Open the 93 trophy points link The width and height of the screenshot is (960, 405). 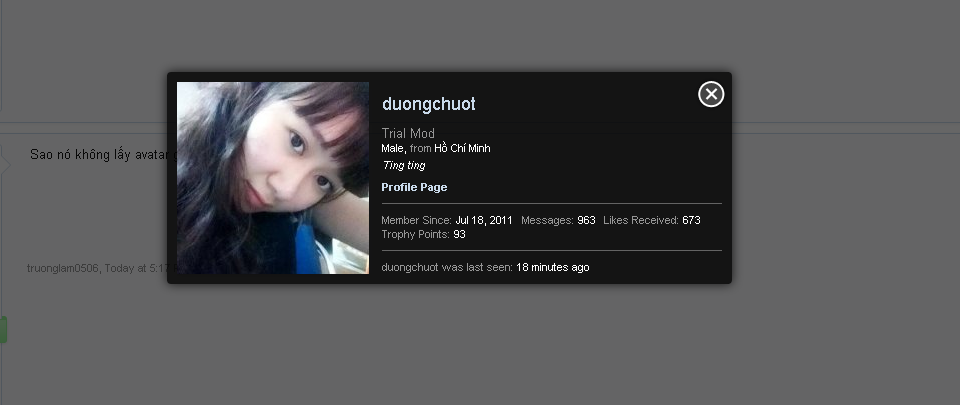click(459, 234)
